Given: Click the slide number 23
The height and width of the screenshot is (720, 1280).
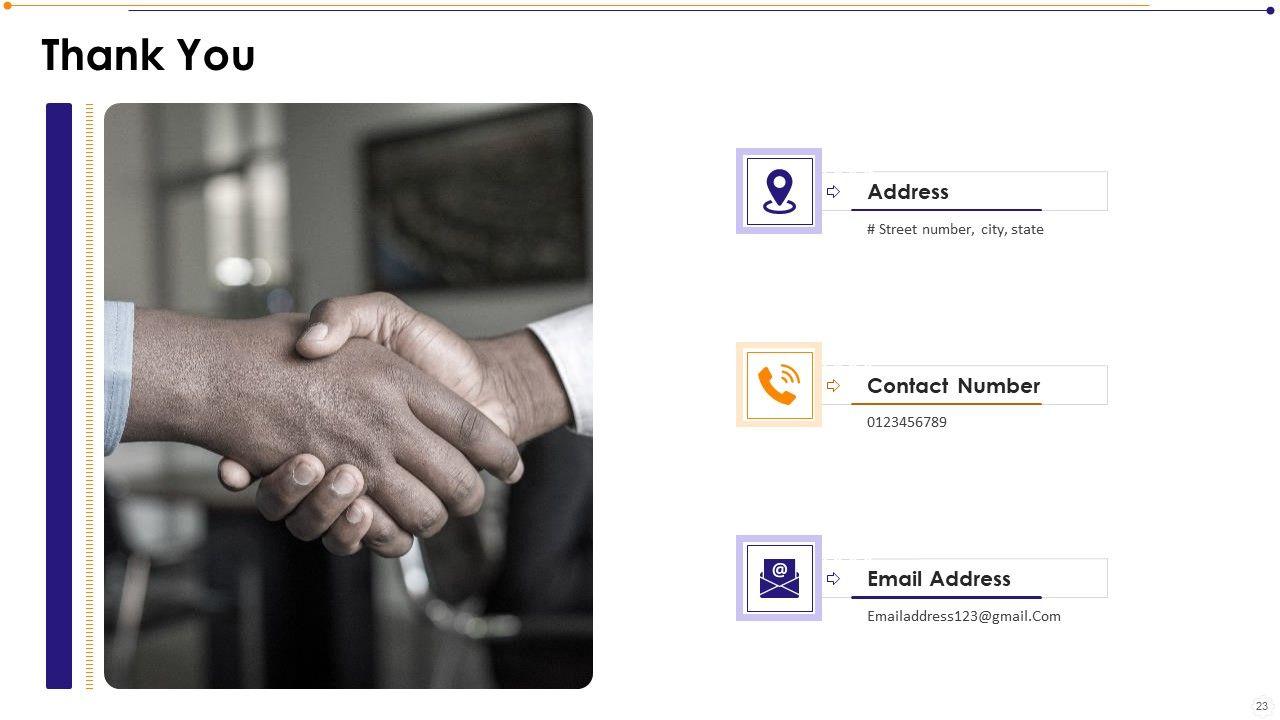Looking at the screenshot, I should pyautogui.click(x=1262, y=706).
